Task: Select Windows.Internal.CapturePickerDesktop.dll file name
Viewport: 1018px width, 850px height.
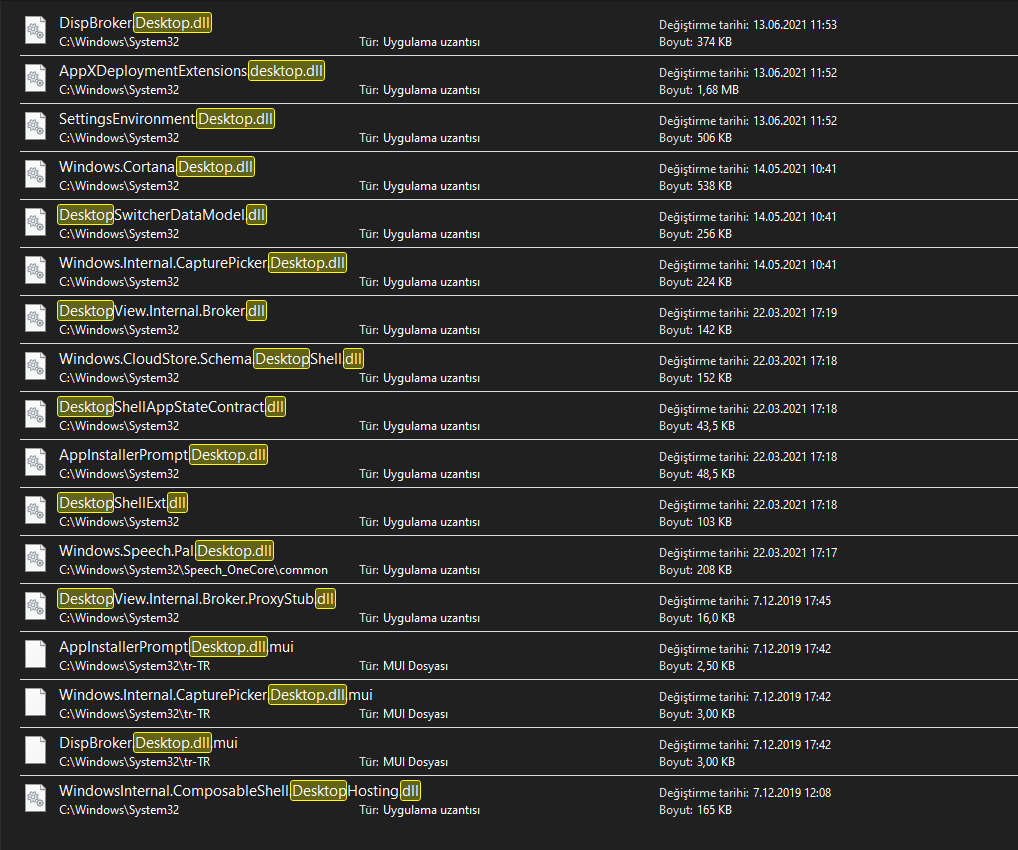Action: [x=202, y=263]
